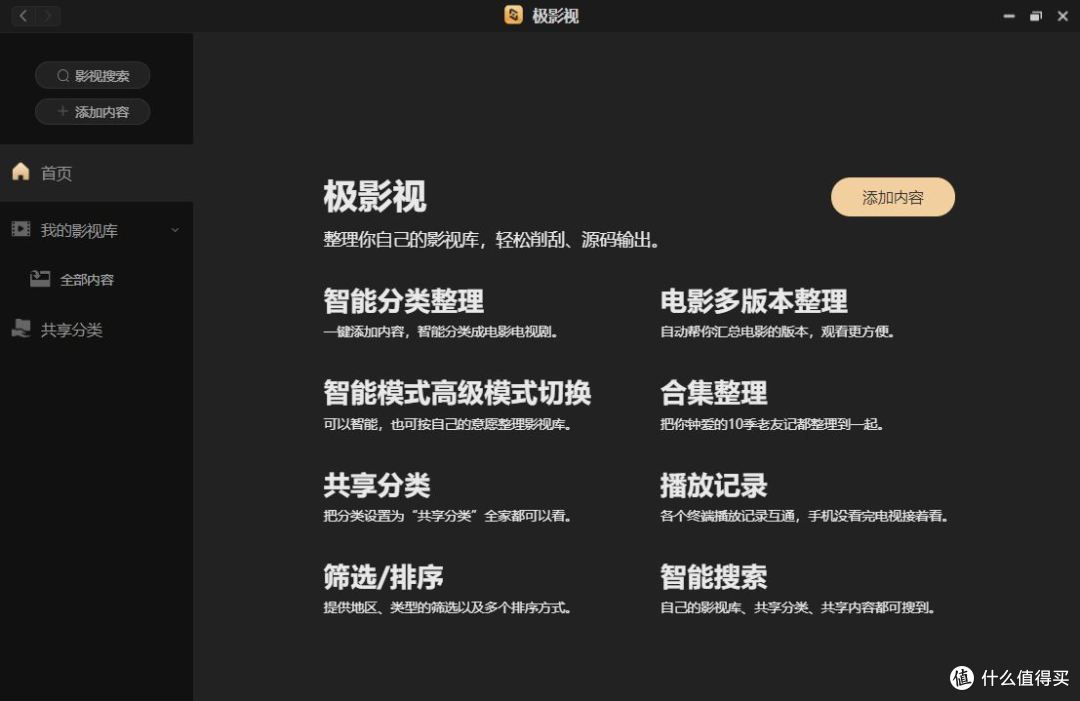Collapse the 我的影视库 chevron
Image resolution: width=1080 pixels, height=701 pixels.
(x=175, y=230)
